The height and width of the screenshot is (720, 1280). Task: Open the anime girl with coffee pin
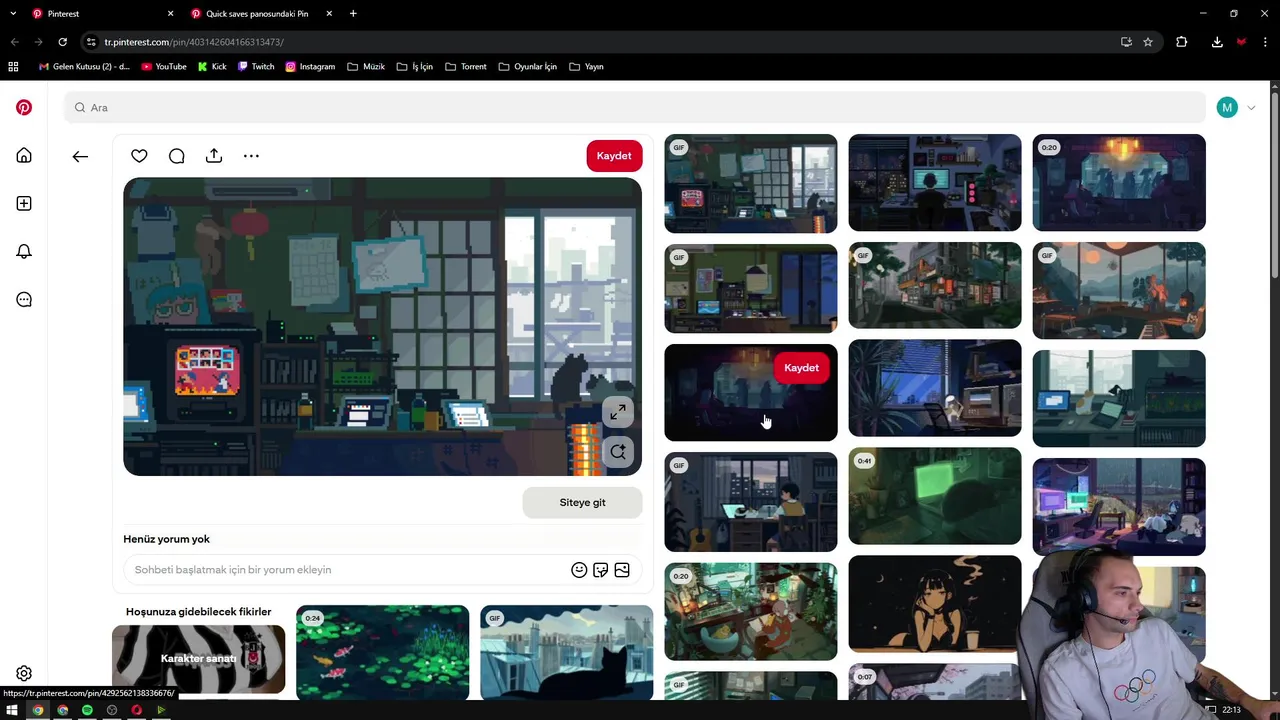935,604
